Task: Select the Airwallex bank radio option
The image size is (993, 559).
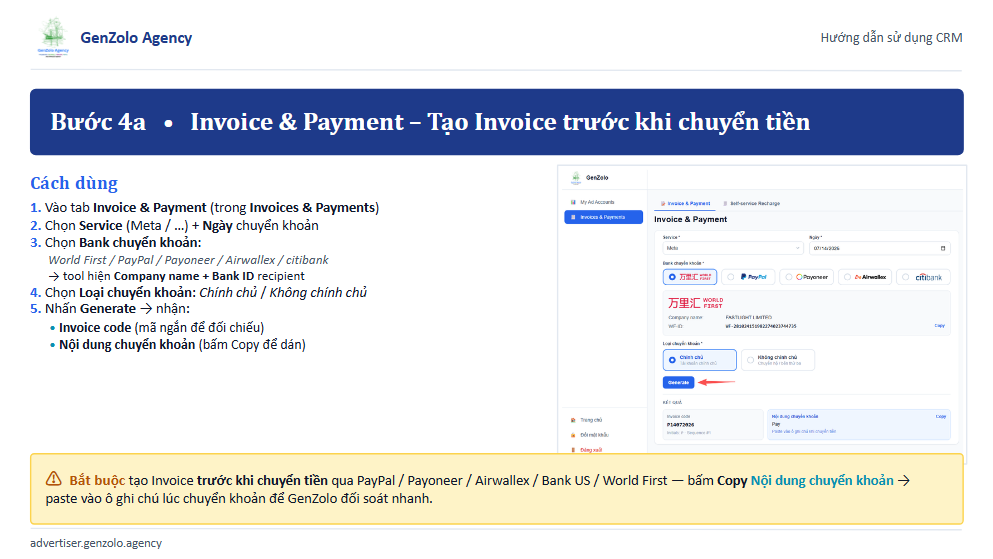Action: tap(865, 277)
